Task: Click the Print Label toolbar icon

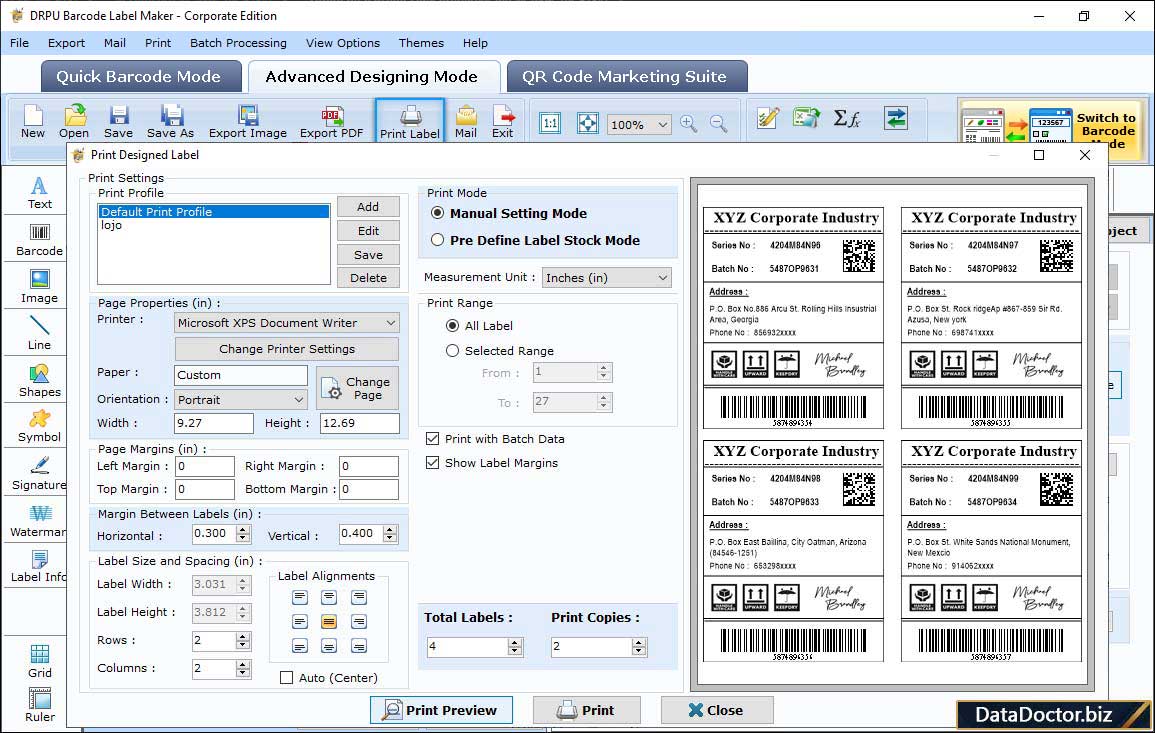Action: click(410, 122)
